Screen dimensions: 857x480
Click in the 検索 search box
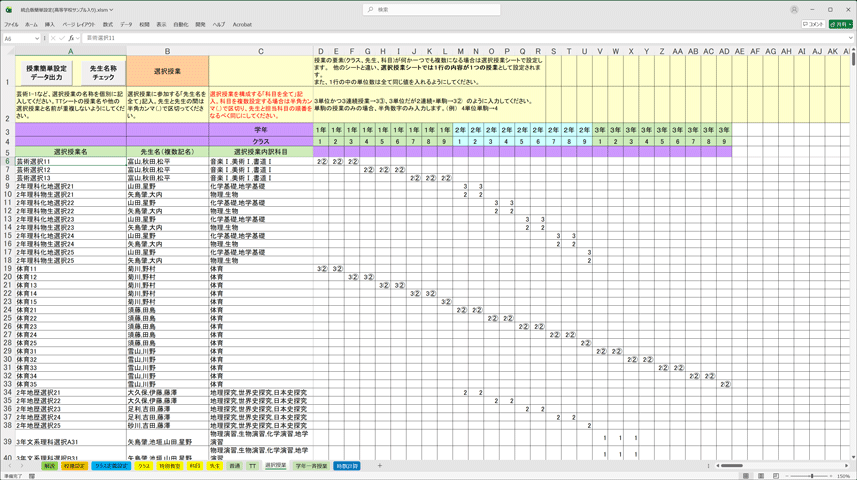click(x=432, y=9)
